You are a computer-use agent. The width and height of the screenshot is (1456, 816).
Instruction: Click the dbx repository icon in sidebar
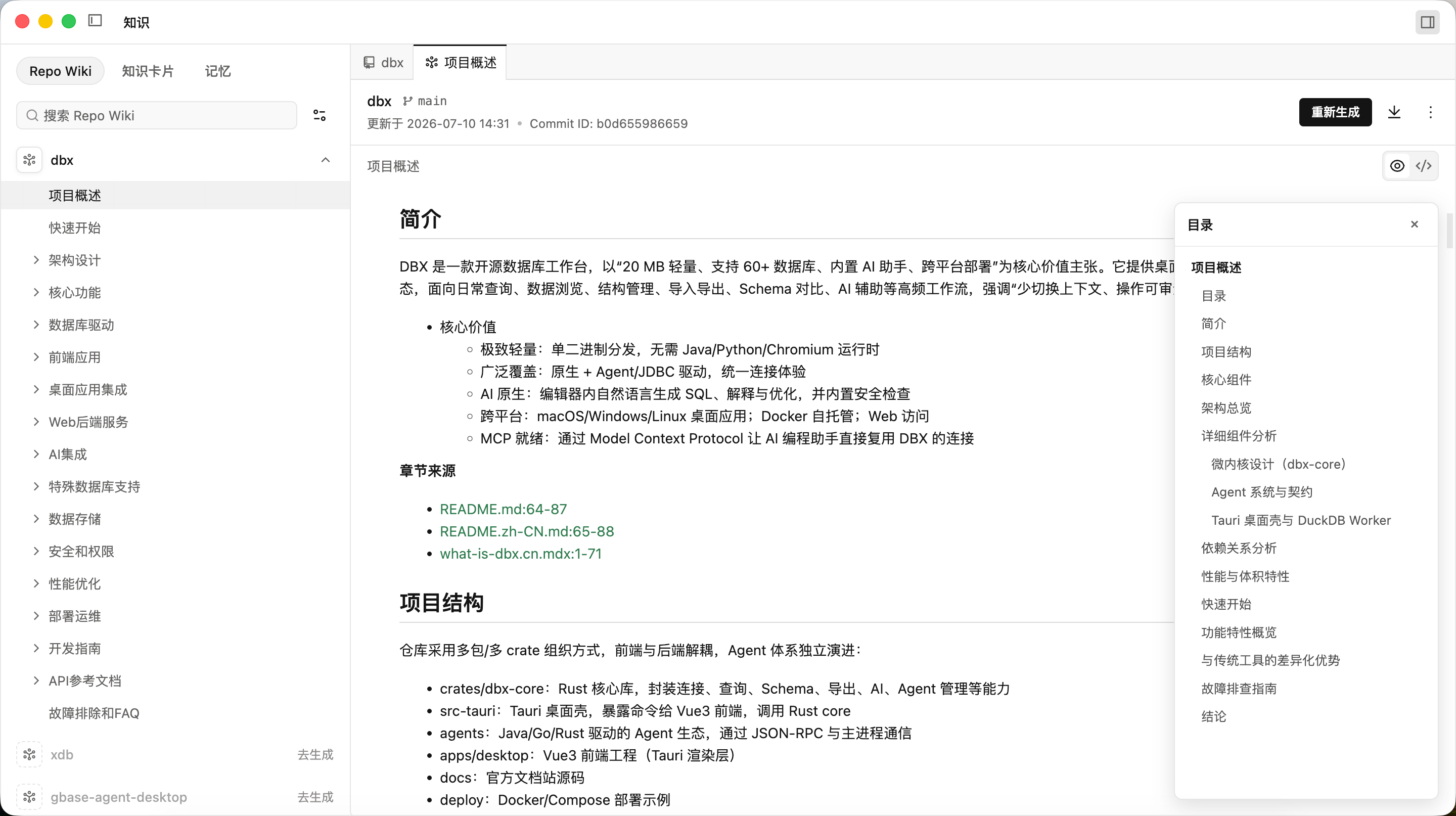click(x=29, y=160)
